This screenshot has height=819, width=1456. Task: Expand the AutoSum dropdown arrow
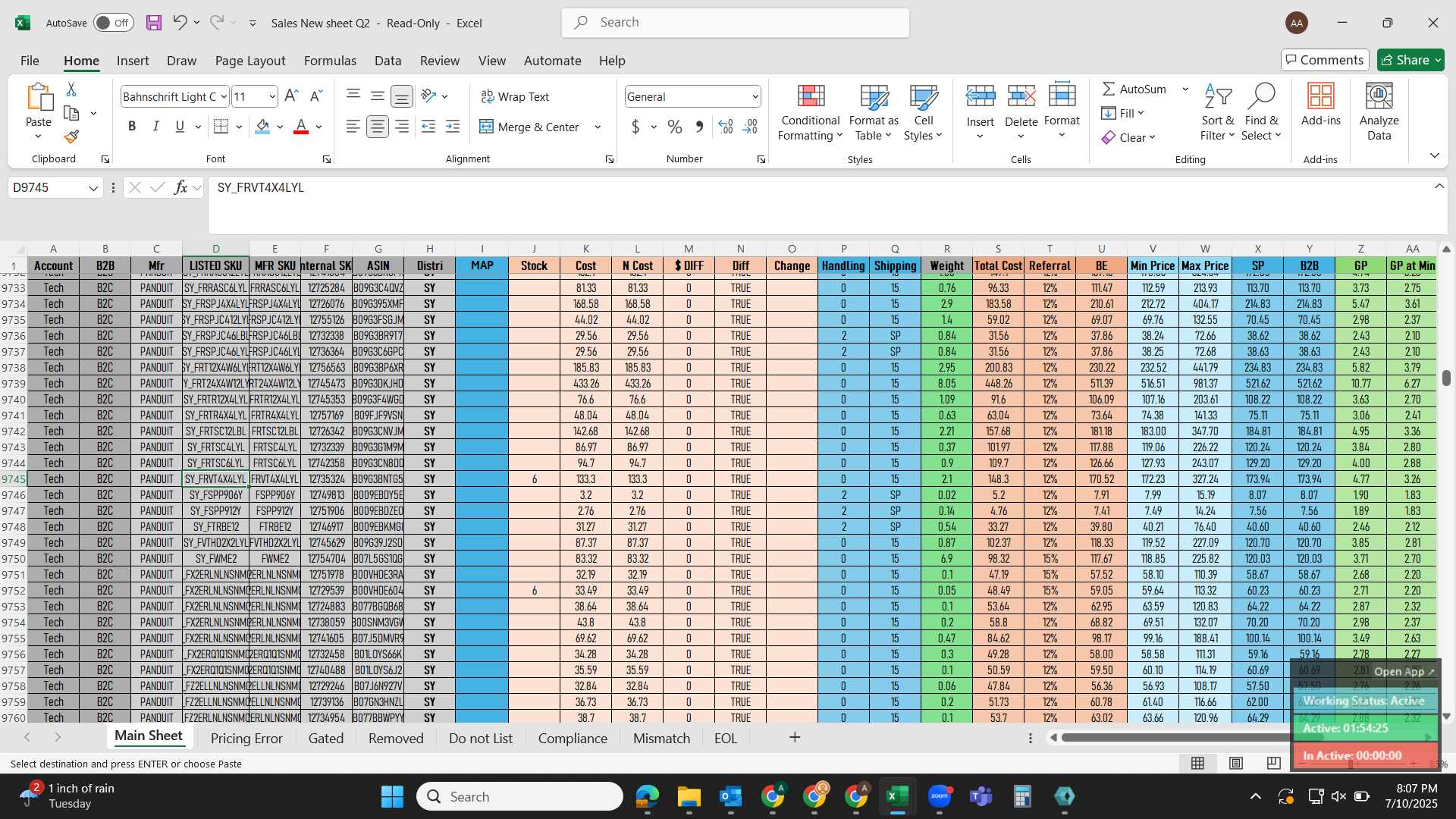[x=1185, y=89]
